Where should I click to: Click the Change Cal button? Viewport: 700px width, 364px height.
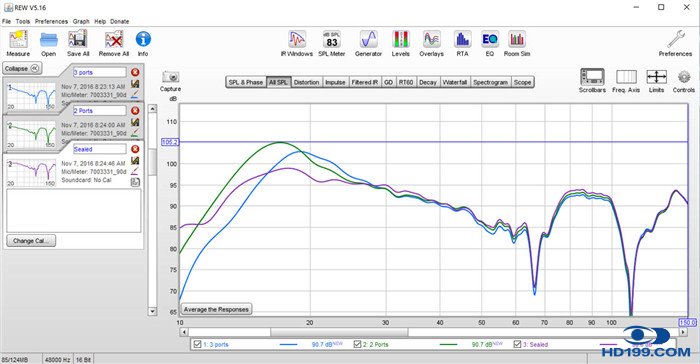pos(31,241)
